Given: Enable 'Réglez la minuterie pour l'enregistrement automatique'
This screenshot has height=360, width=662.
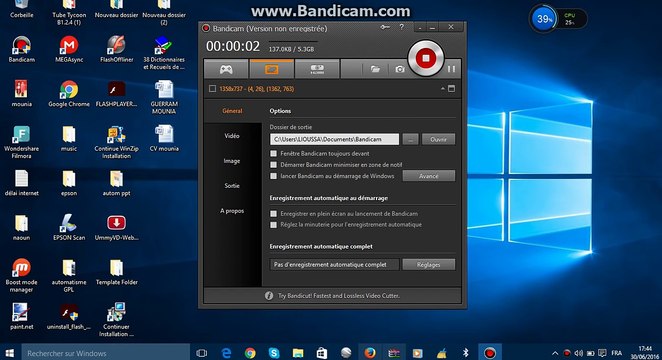Looking at the screenshot, I should (274, 225).
